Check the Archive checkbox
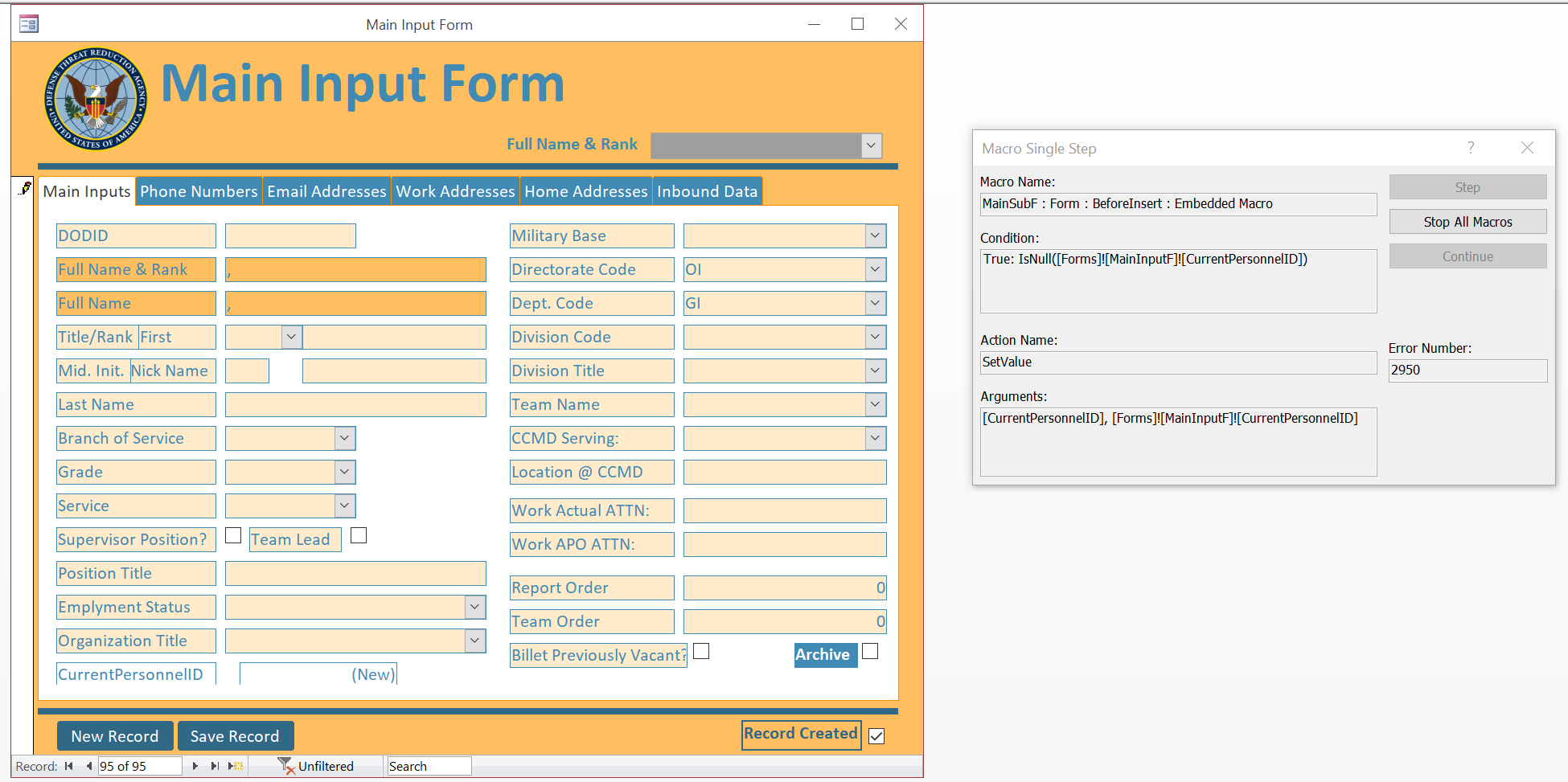The height and width of the screenshot is (782, 1568). tap(870, 651)
